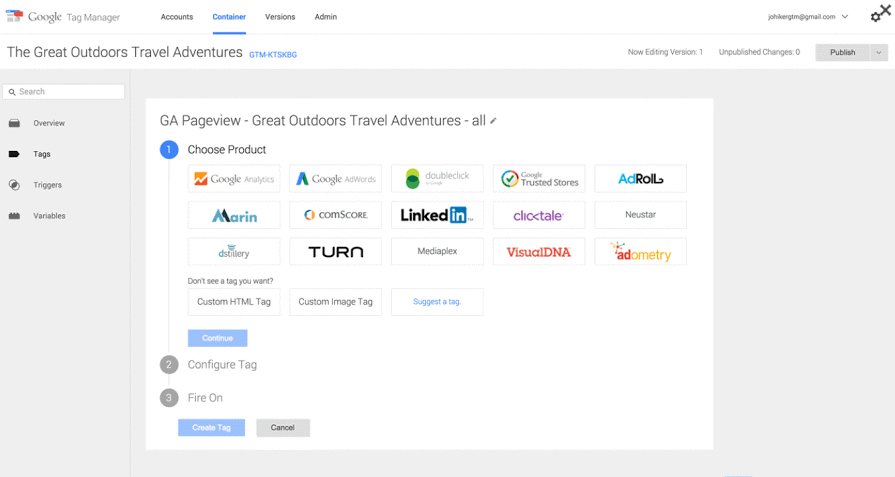Select the TURN product tile
Viewport: 895px width, 477px height.
(x=336, y=252)
